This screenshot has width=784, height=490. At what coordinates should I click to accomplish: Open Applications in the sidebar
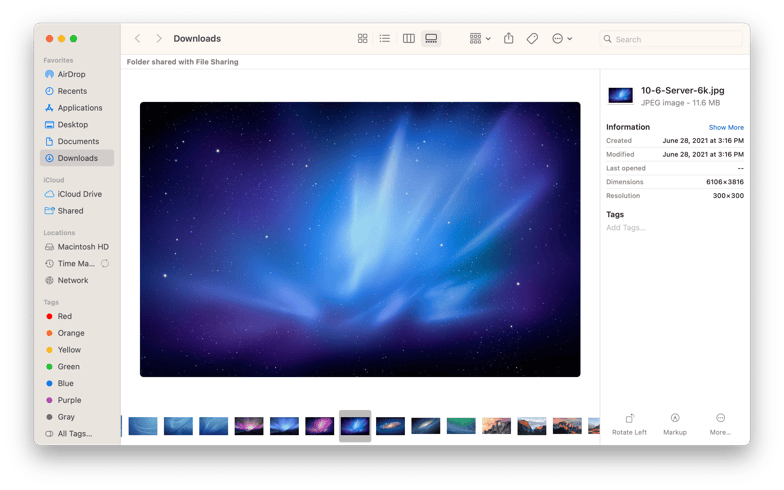click(x=76, y=108)
